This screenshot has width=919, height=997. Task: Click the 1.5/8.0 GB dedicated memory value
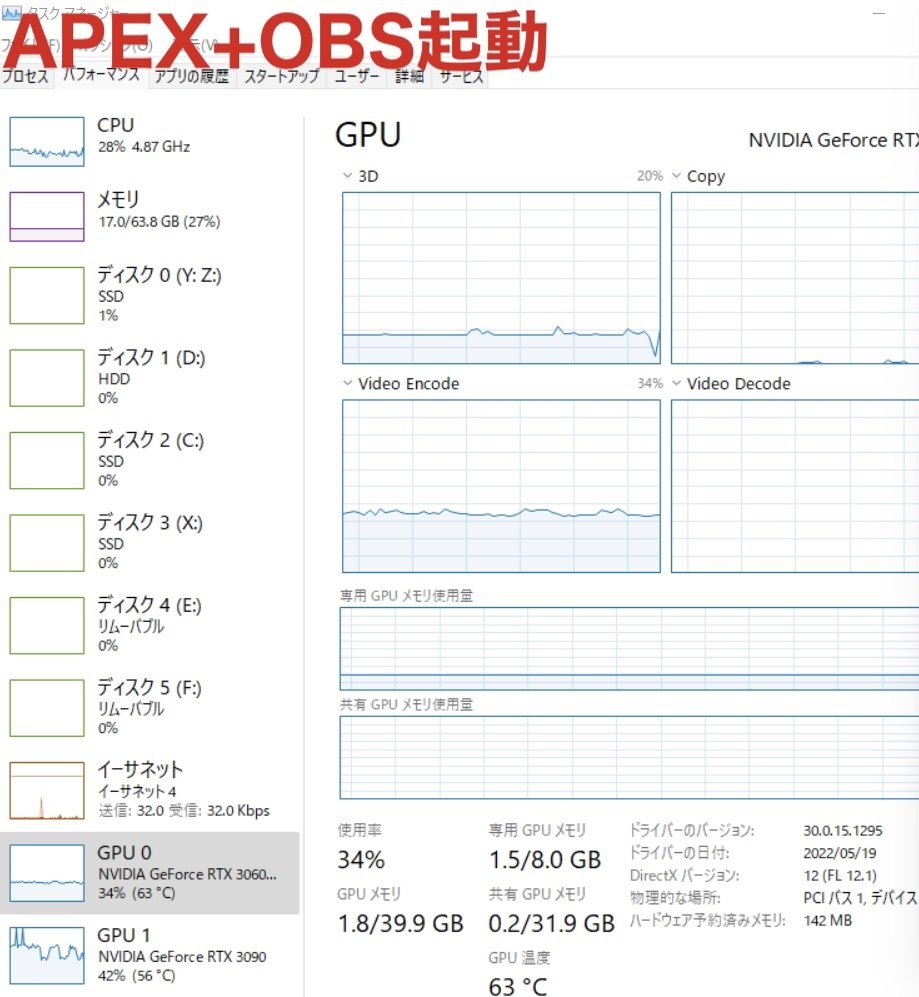coord(545,860)
